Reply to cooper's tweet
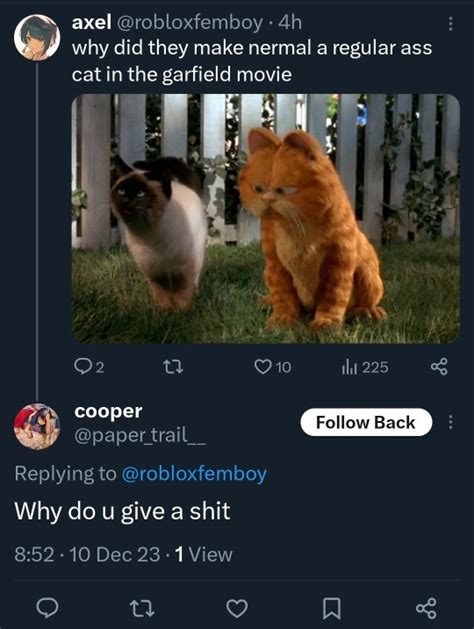 [x=47, y=608]
